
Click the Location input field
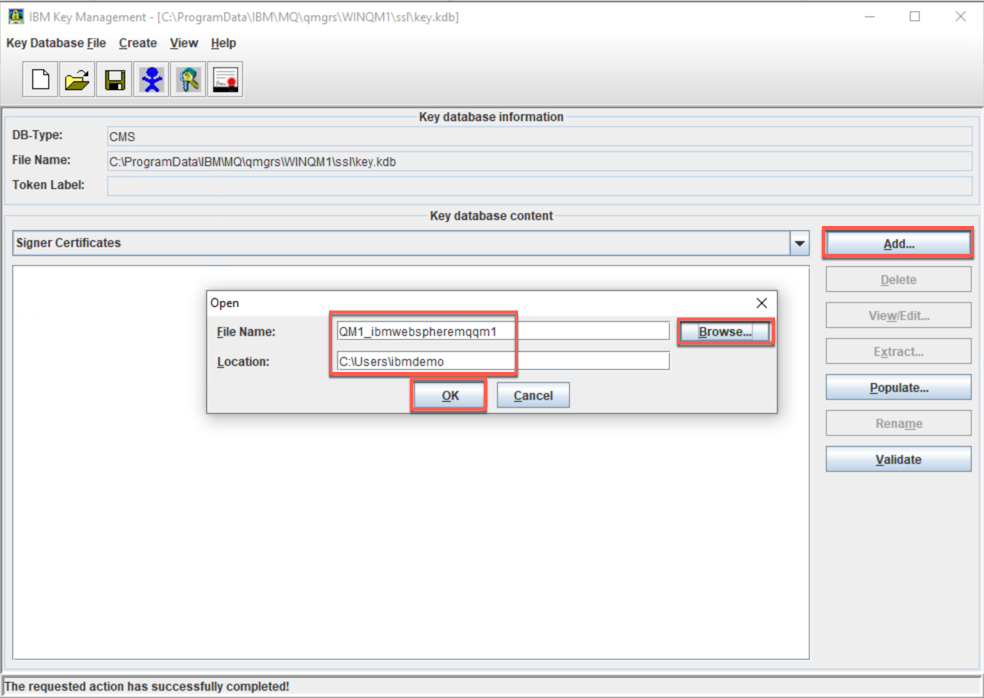coord(503,361)
